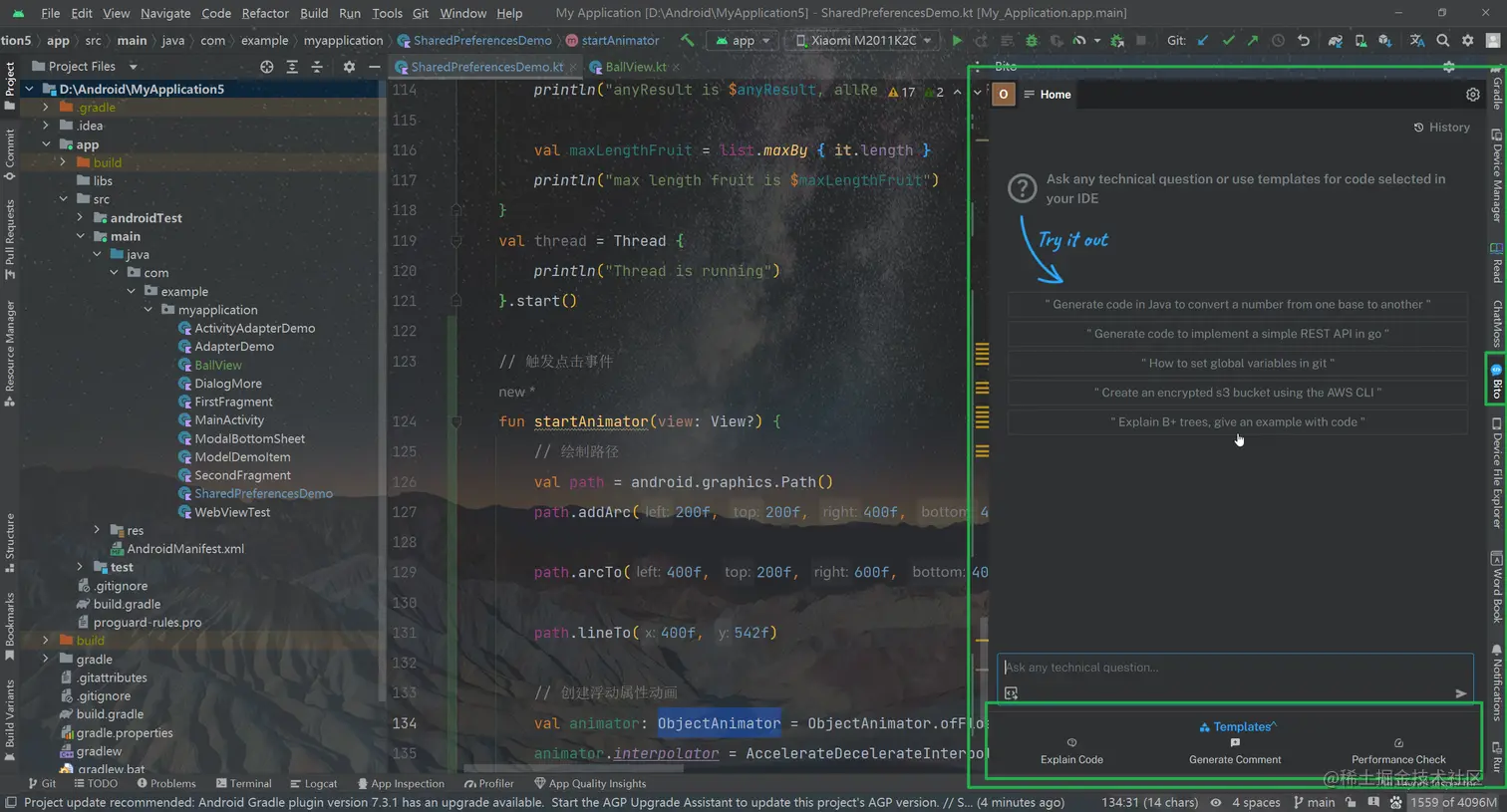Screen dimensions: 1507x812
Task: Open the Bito tool window from right sidebar
Action: pyautogui.click(x=1496, y=379)
